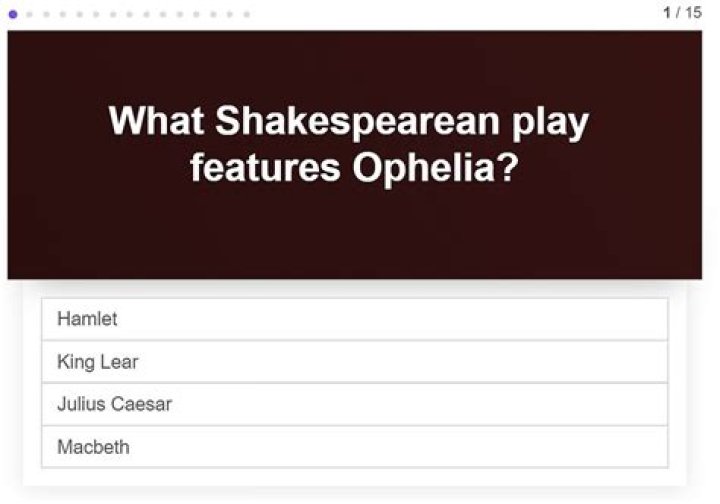Click the fourth progress dot
This screenshot has width=720, height=504.
(63, 14)
